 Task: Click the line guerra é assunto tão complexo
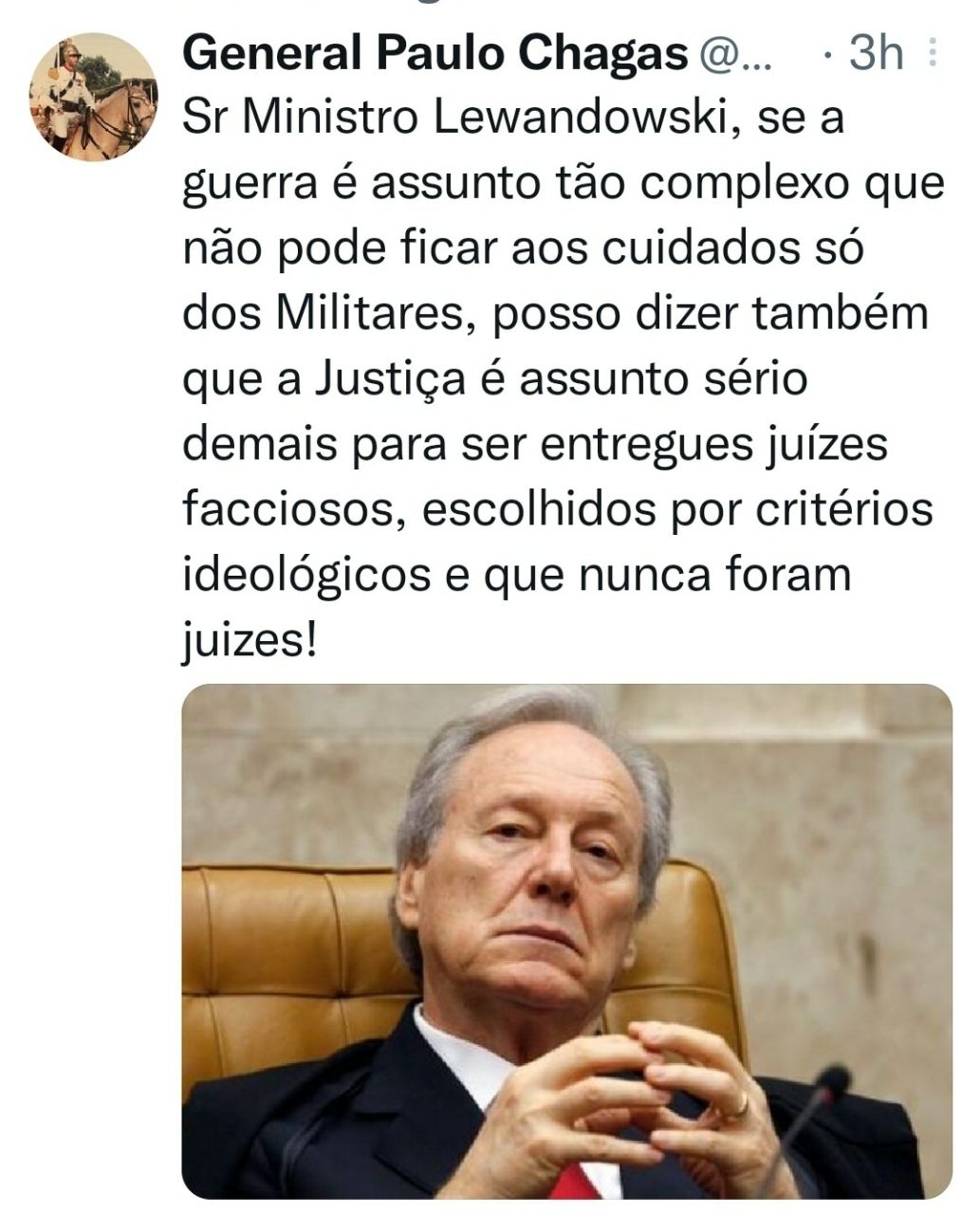564,185
